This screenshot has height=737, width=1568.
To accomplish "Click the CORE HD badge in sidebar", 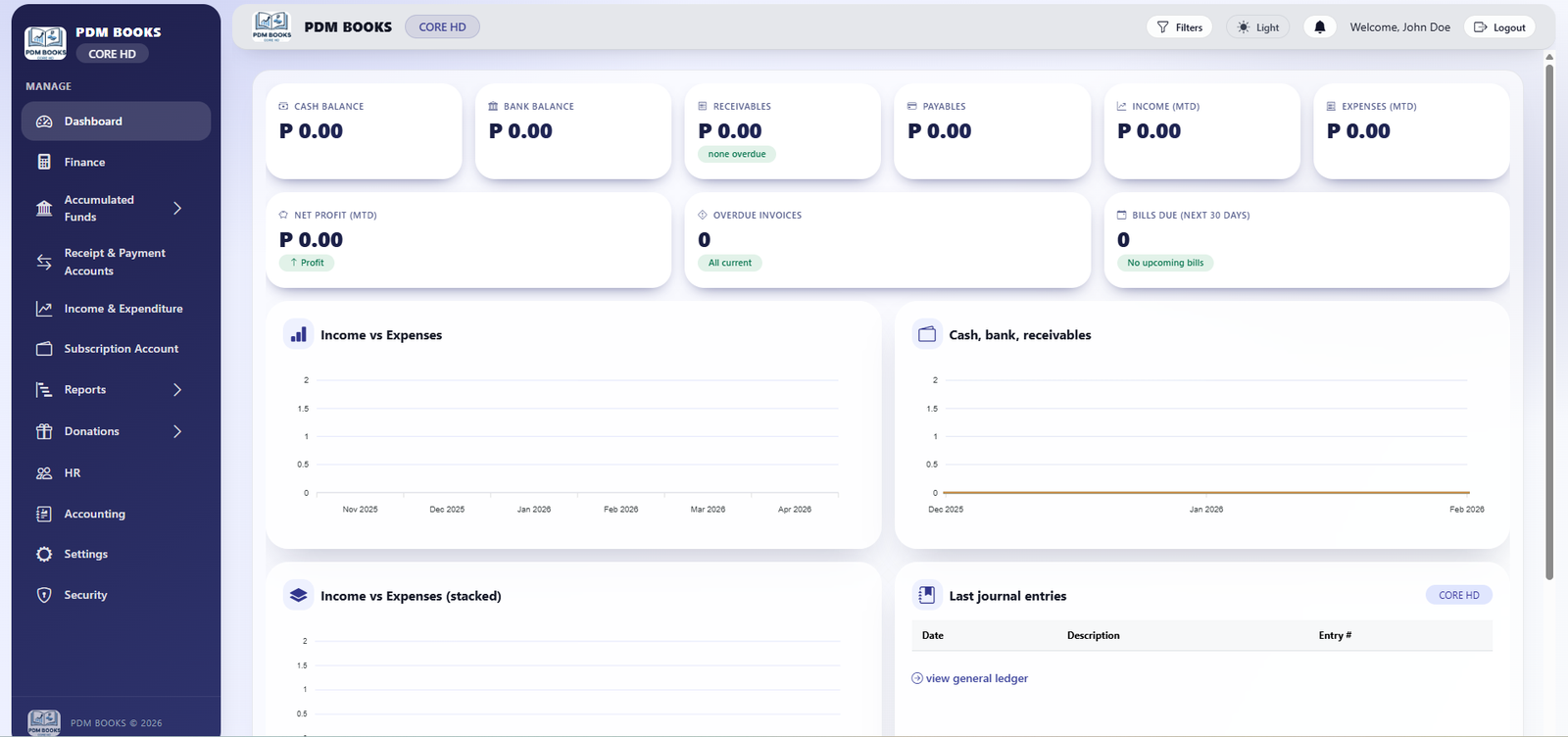I will click(113, 54).
